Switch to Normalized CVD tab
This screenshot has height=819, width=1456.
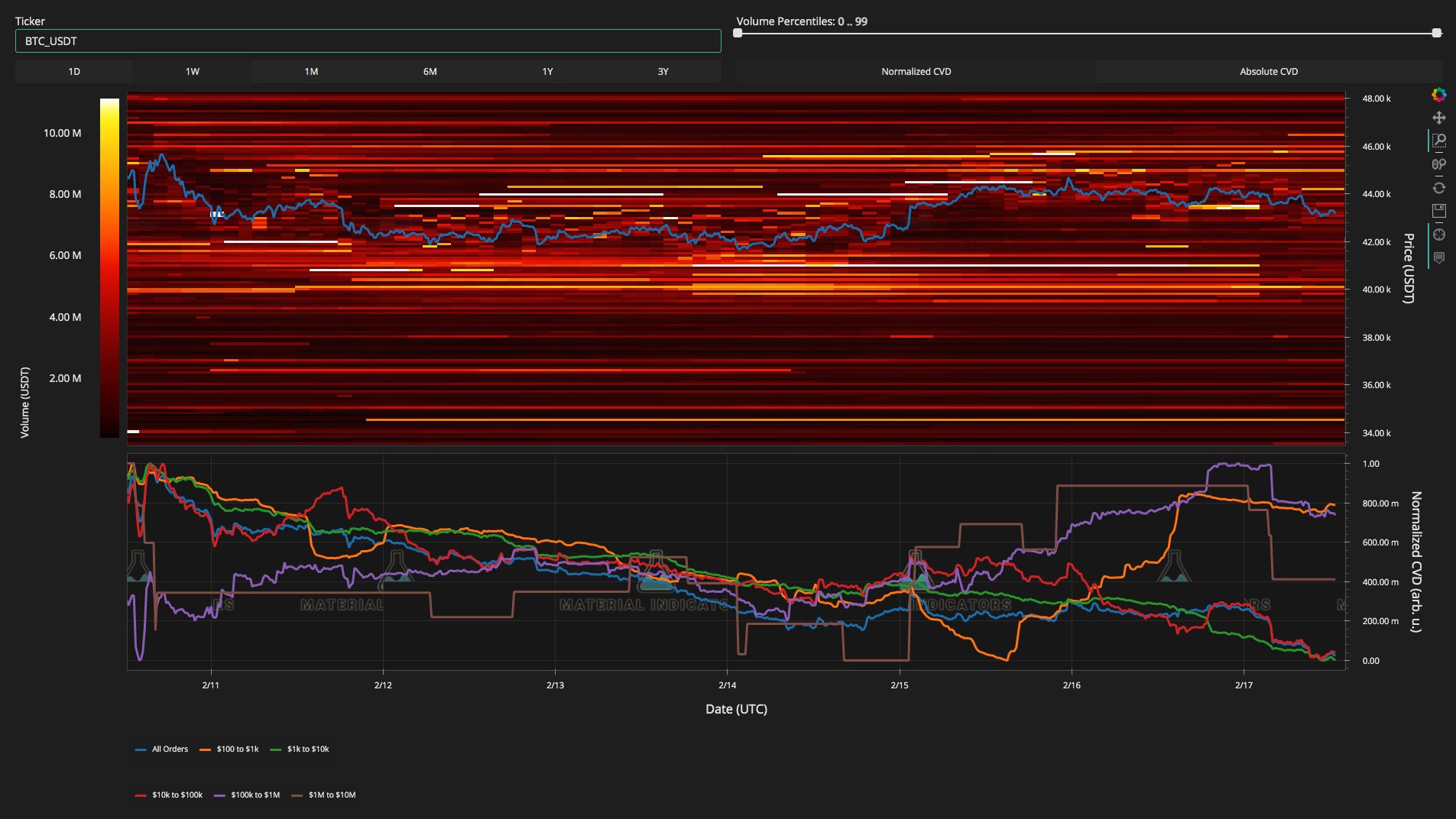tap(916, 72)
